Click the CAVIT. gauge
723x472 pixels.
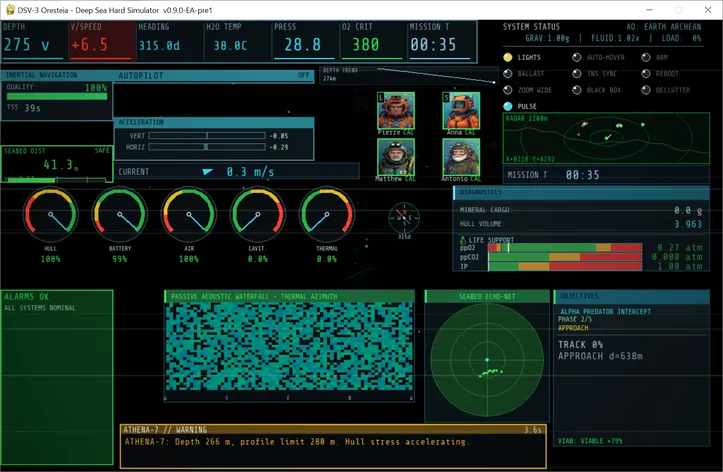point(258,214)
